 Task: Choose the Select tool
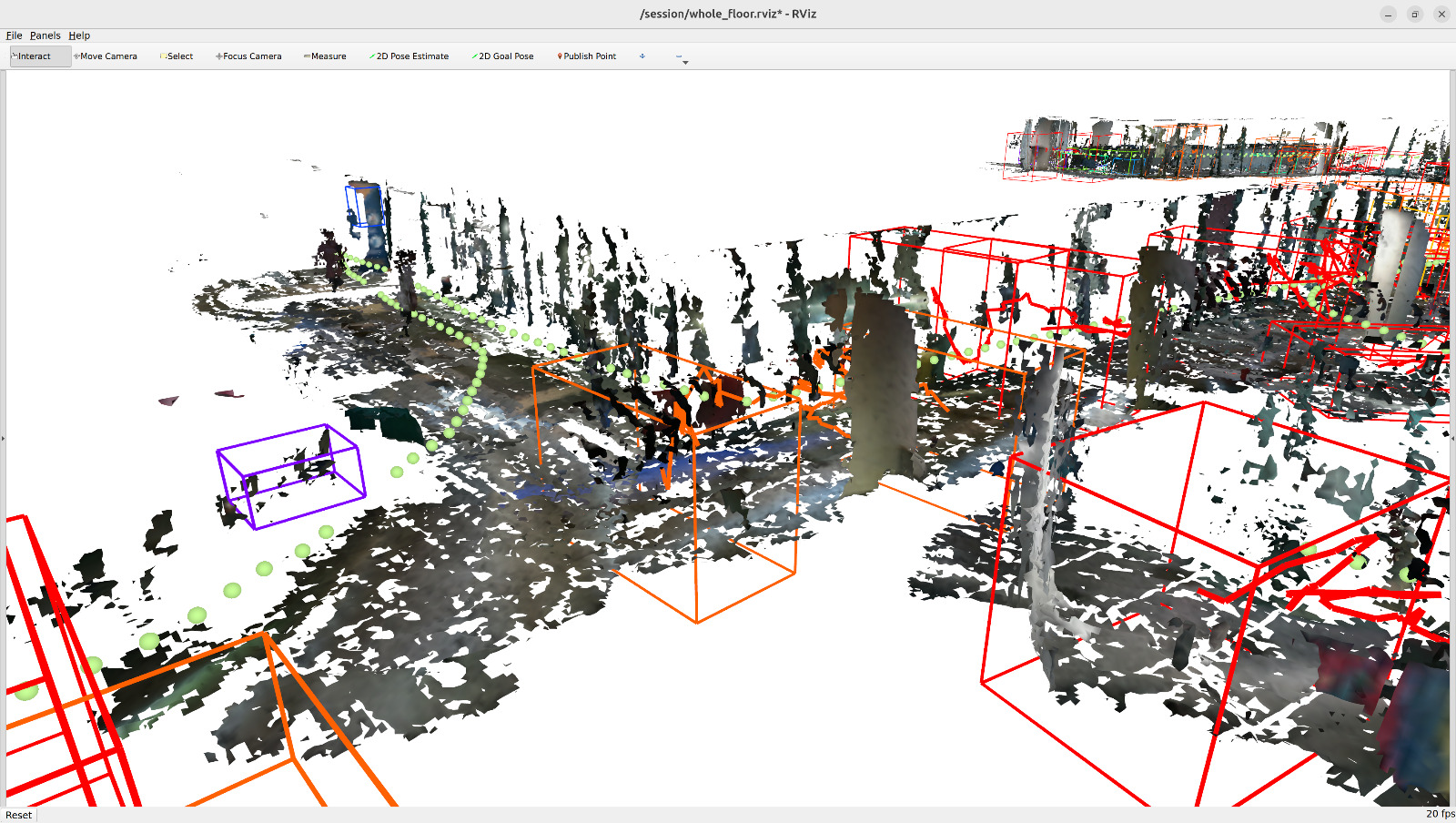177,56
